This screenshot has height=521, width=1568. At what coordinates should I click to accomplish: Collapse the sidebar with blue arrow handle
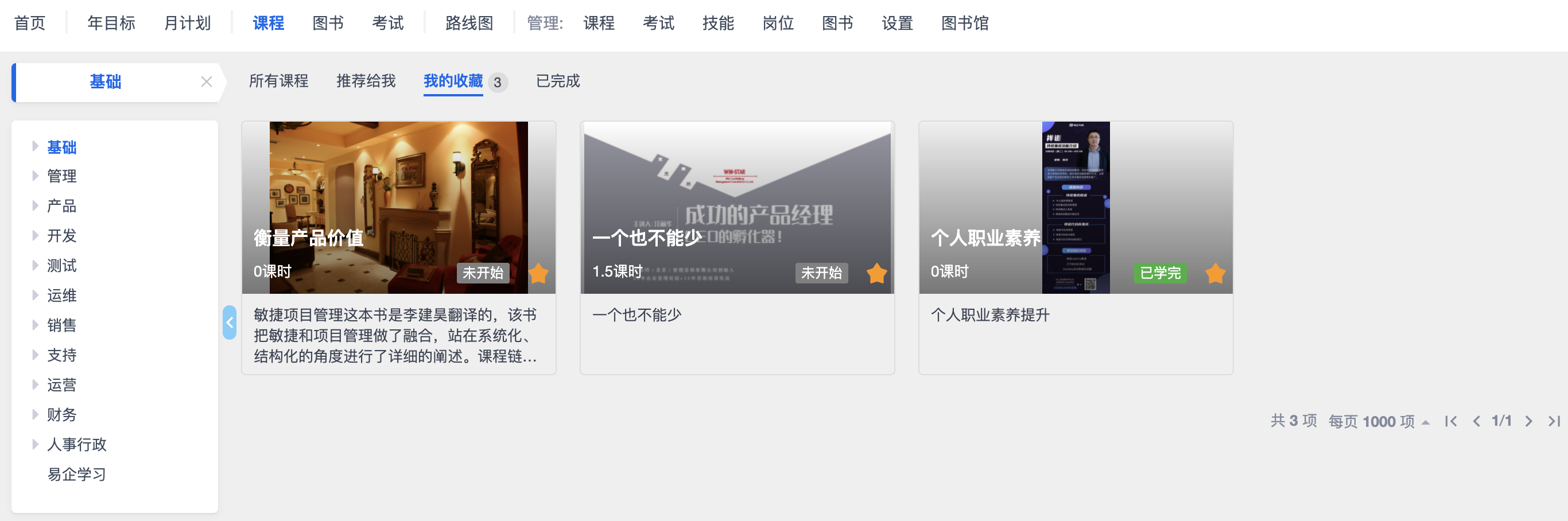click(x=230, y=322)
